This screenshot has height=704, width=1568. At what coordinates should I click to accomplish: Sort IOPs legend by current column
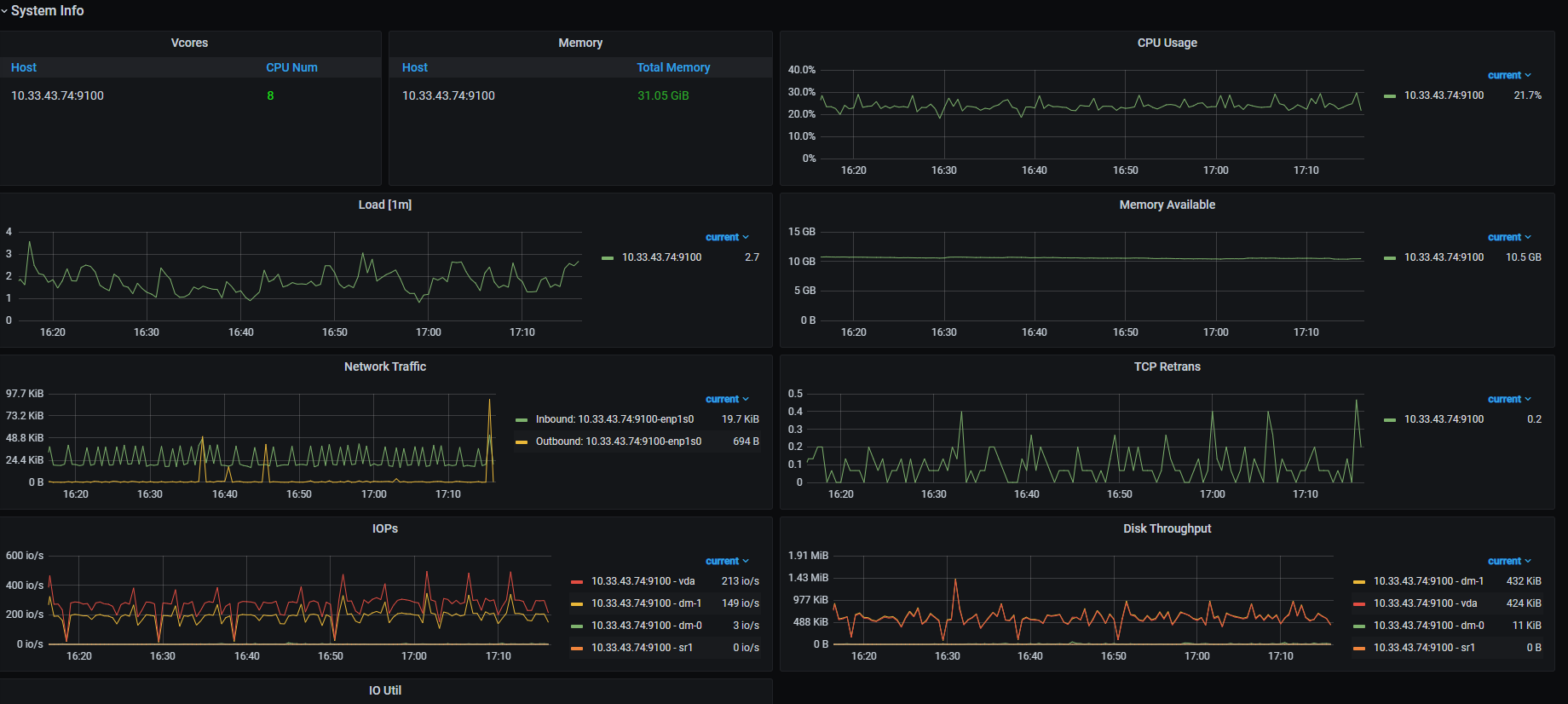coord(726,561)
